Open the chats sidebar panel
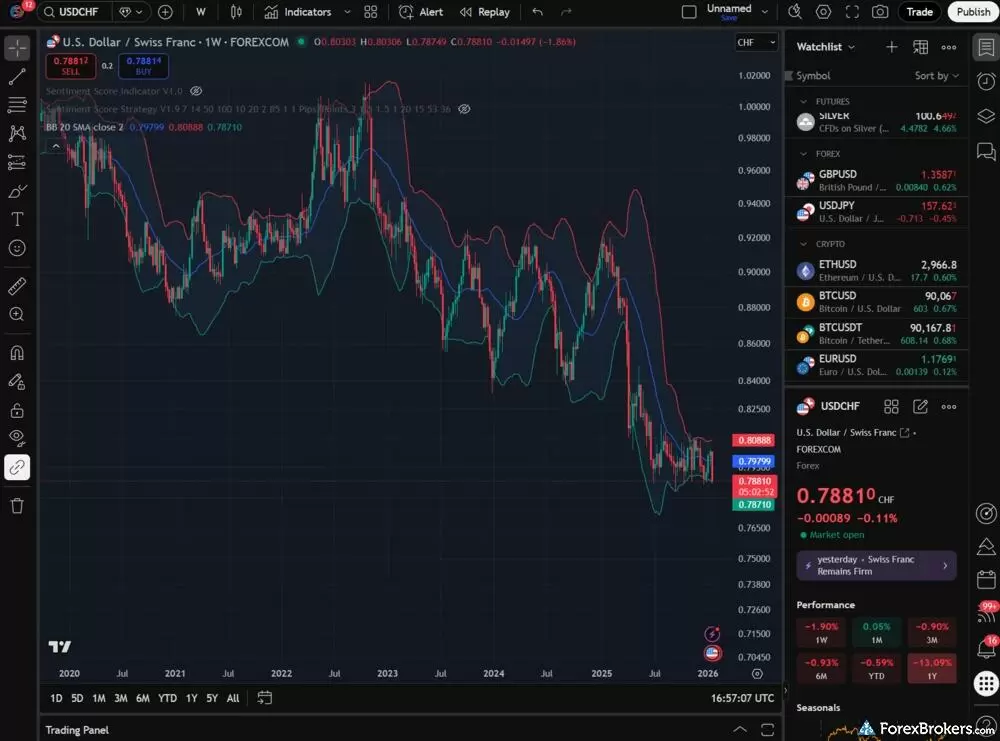Image resolution: width=1000 pixels, height=741 pixels. coord(986,152)
